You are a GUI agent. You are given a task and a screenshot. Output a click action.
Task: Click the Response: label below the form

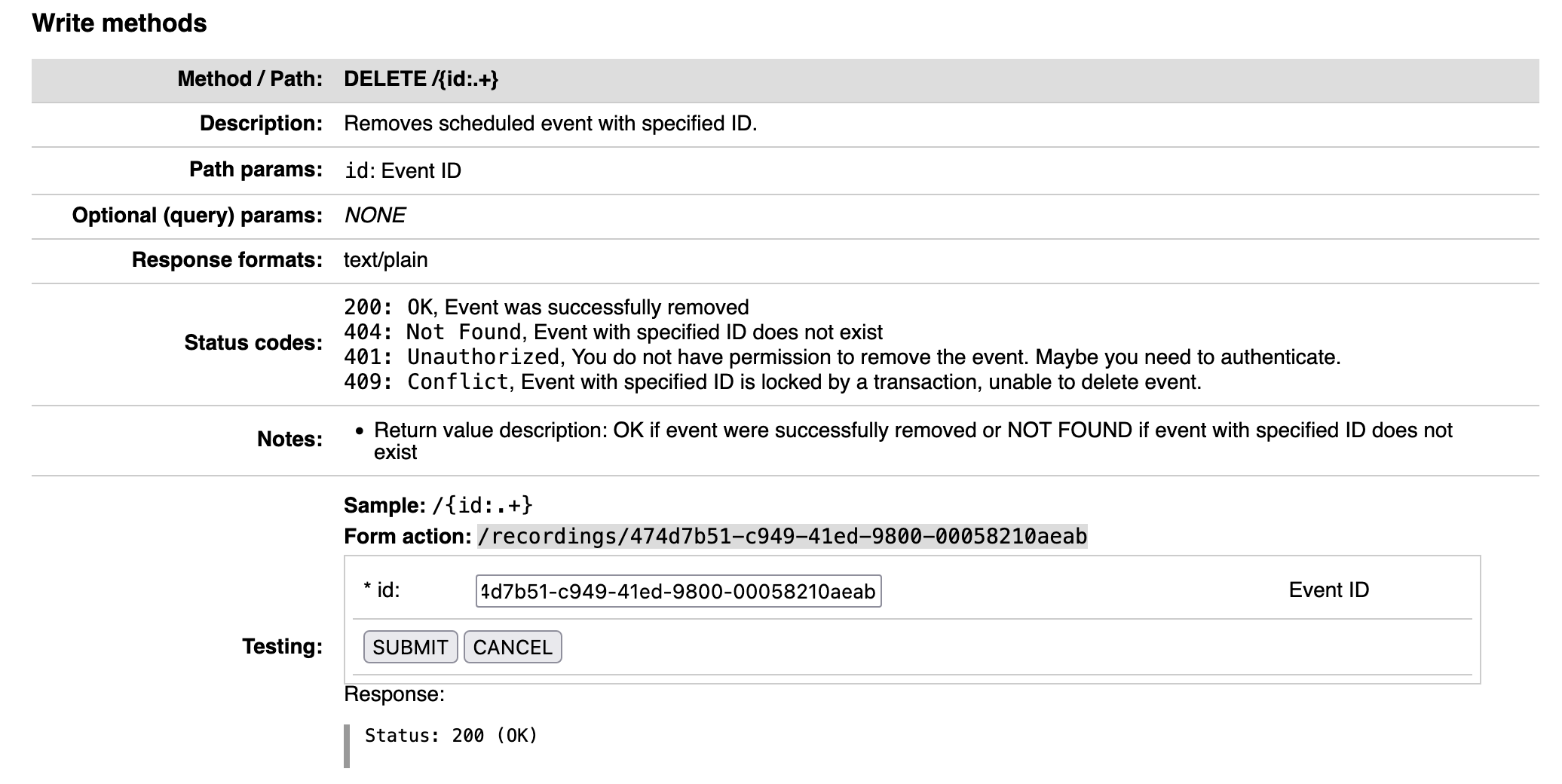(394, 694)
